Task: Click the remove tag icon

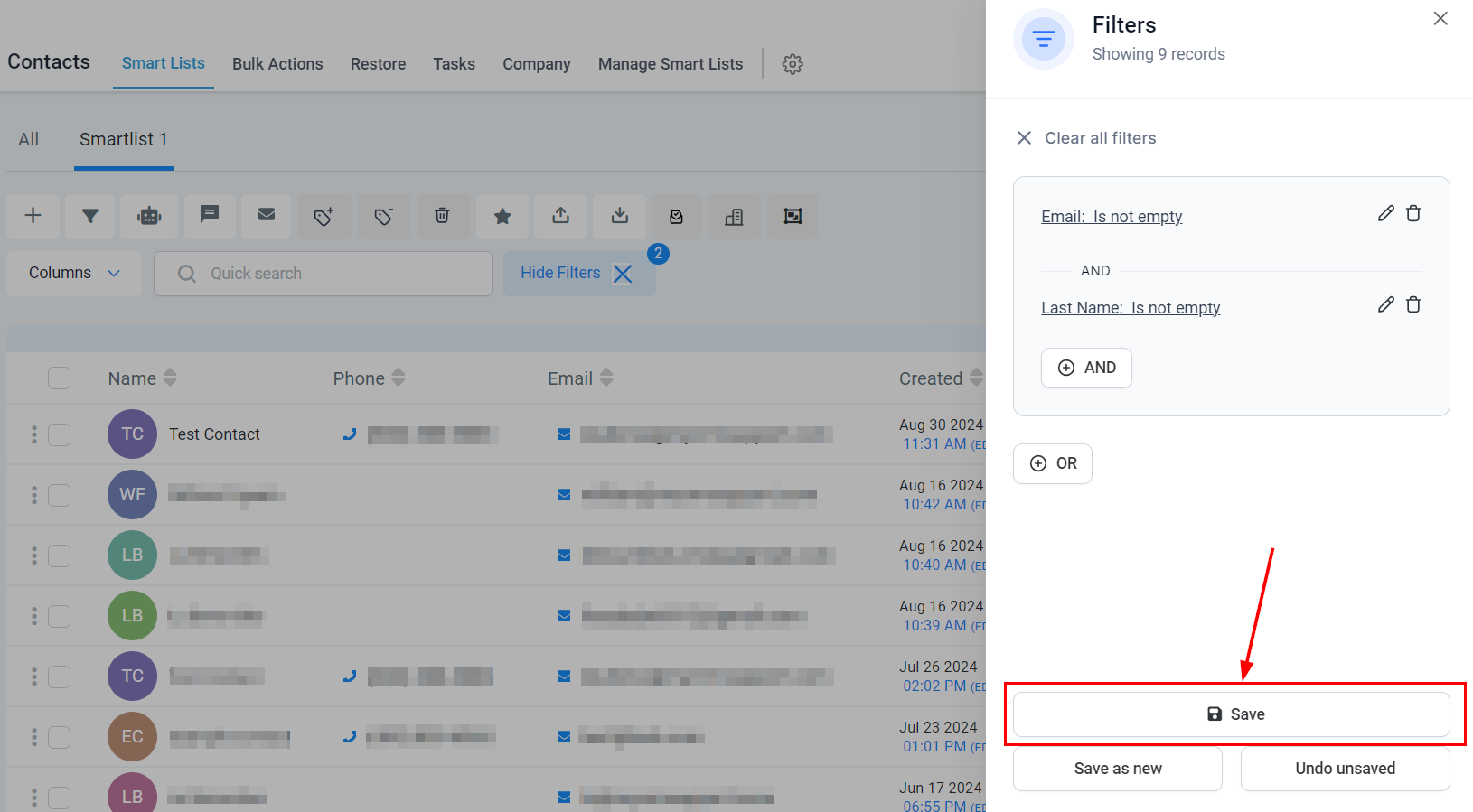Action: point(383,216)
